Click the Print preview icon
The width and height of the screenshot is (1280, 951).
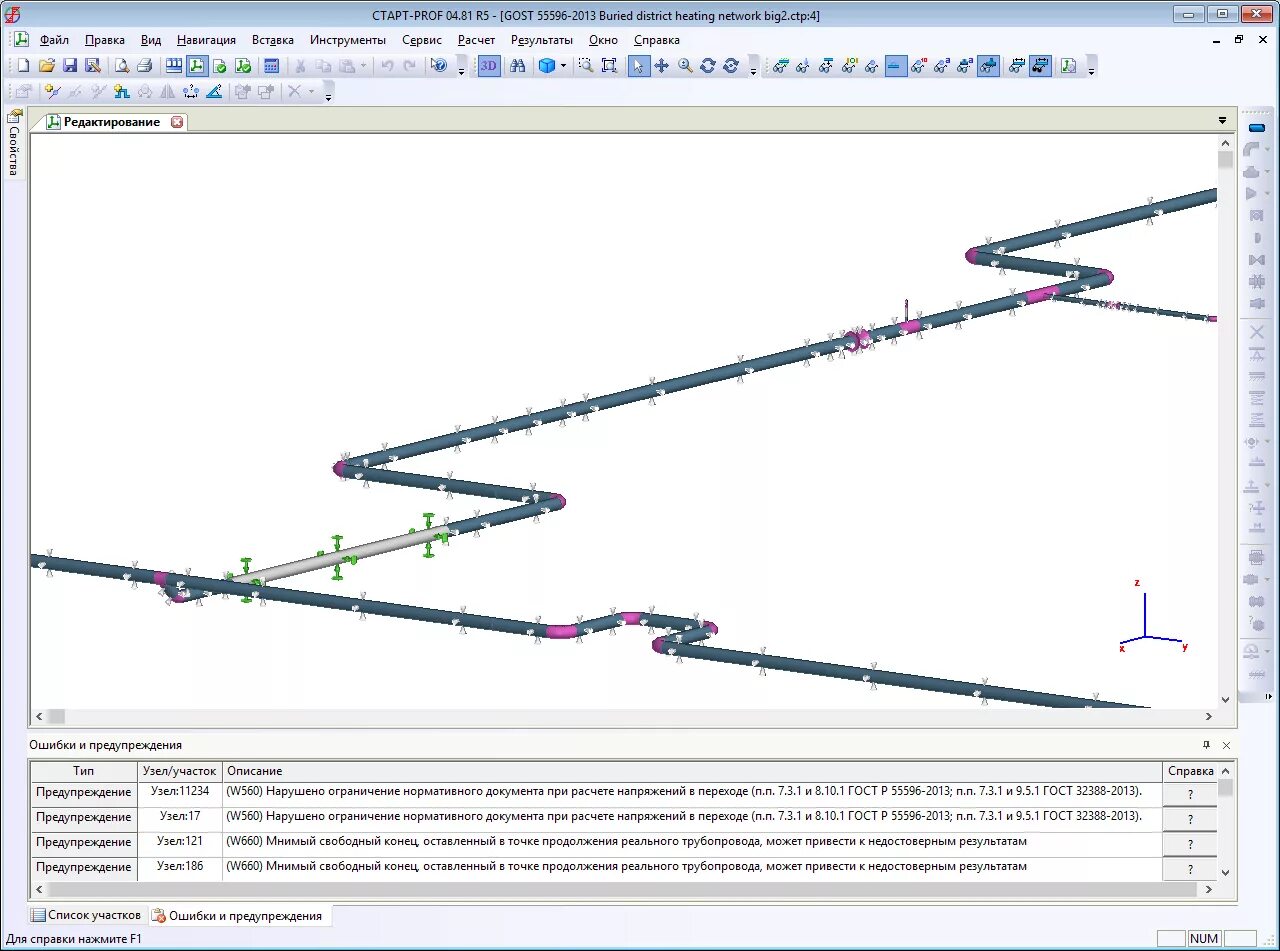coord(121,66)
